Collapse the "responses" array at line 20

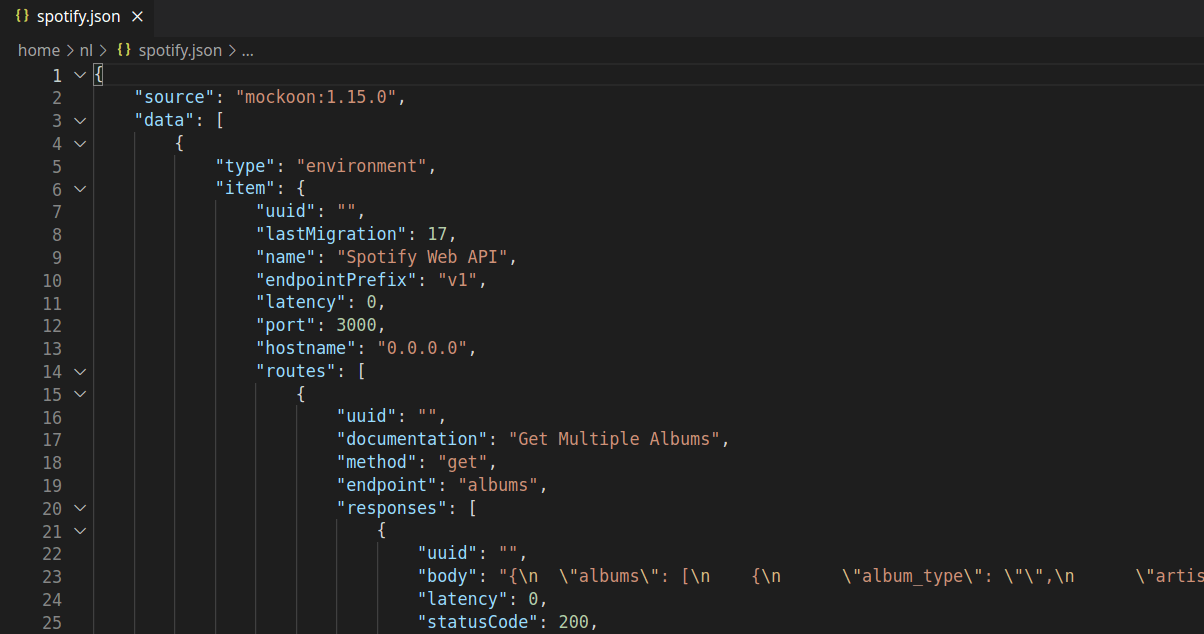79,508
